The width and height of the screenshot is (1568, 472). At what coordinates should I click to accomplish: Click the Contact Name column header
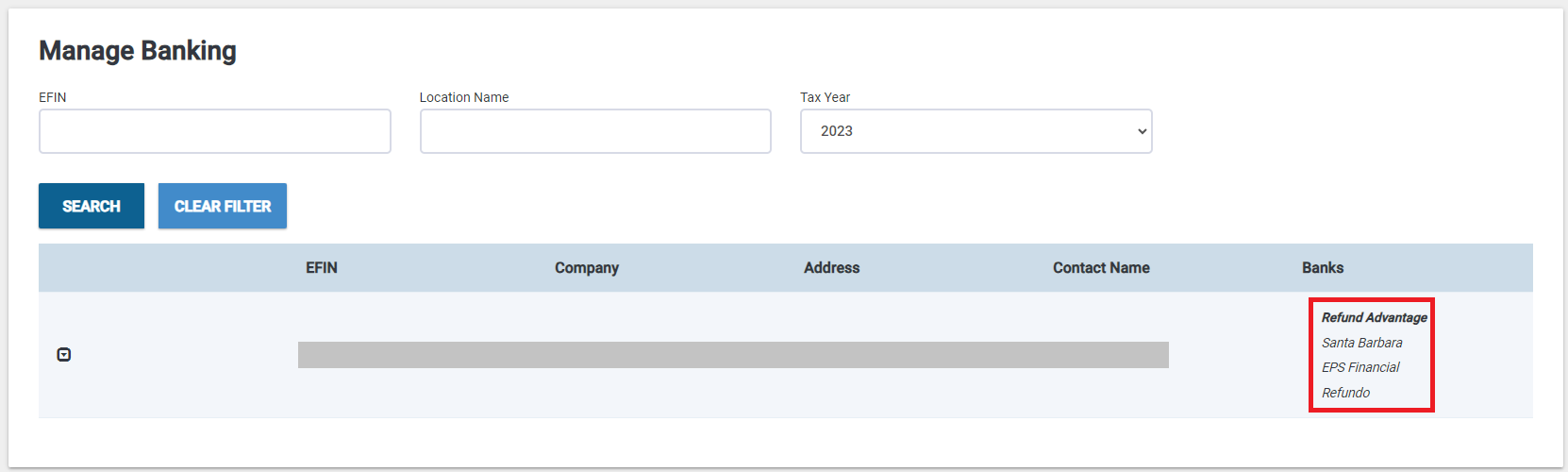pyautogui.click(x=1101, y=268)
